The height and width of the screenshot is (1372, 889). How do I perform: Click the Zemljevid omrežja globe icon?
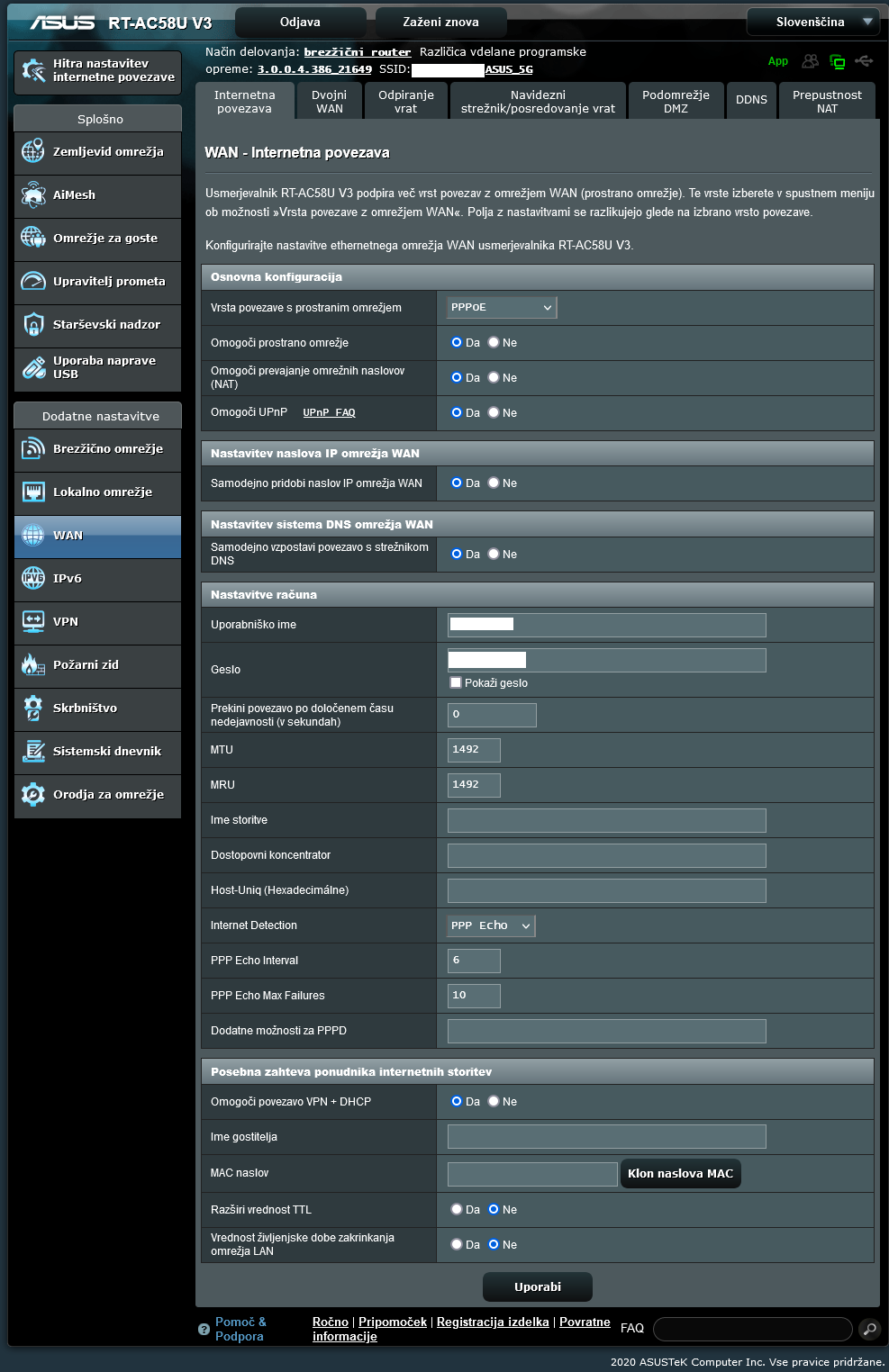(33, 151)
